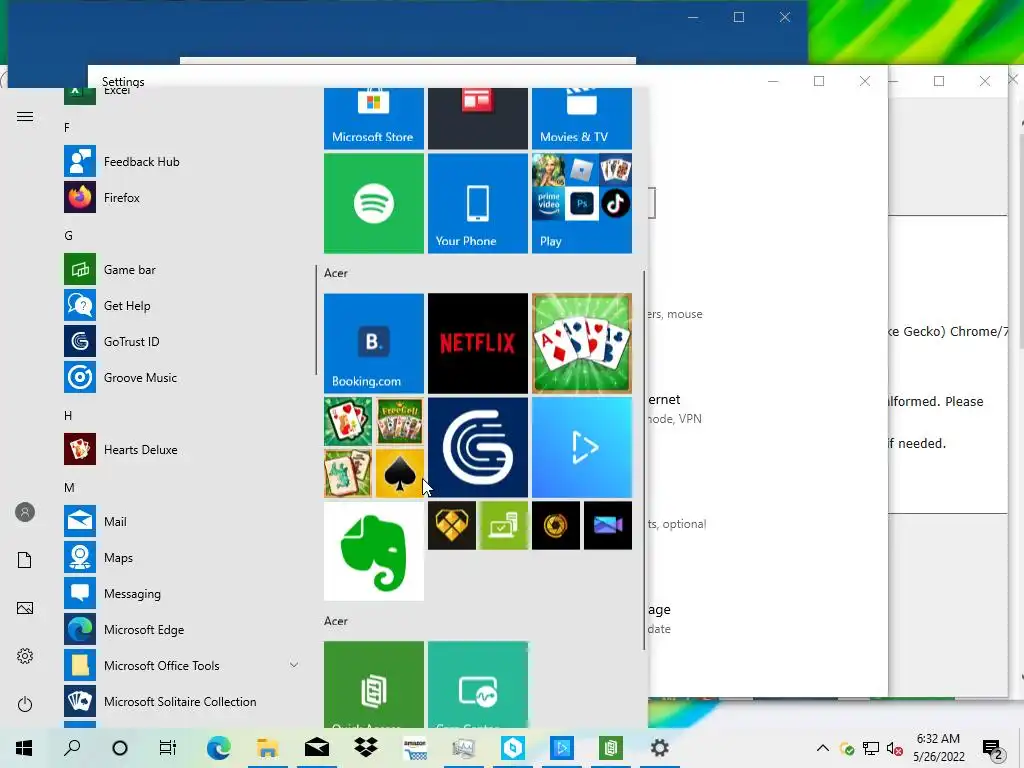Screen dimensions: 1024x768
Task: Open Microsoft Solitaire Collection in the app list
Action: [183, 701]
